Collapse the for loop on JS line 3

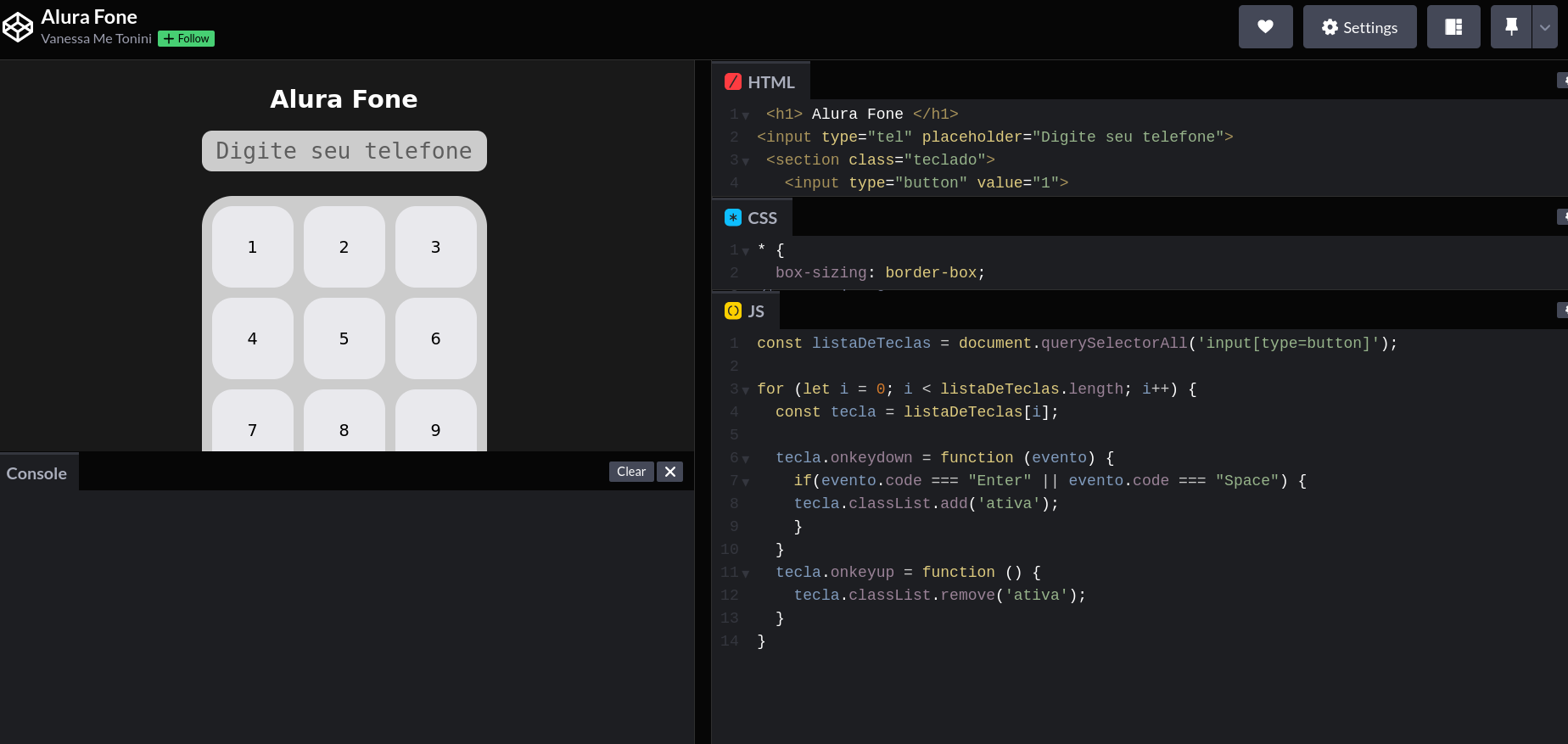746,390
